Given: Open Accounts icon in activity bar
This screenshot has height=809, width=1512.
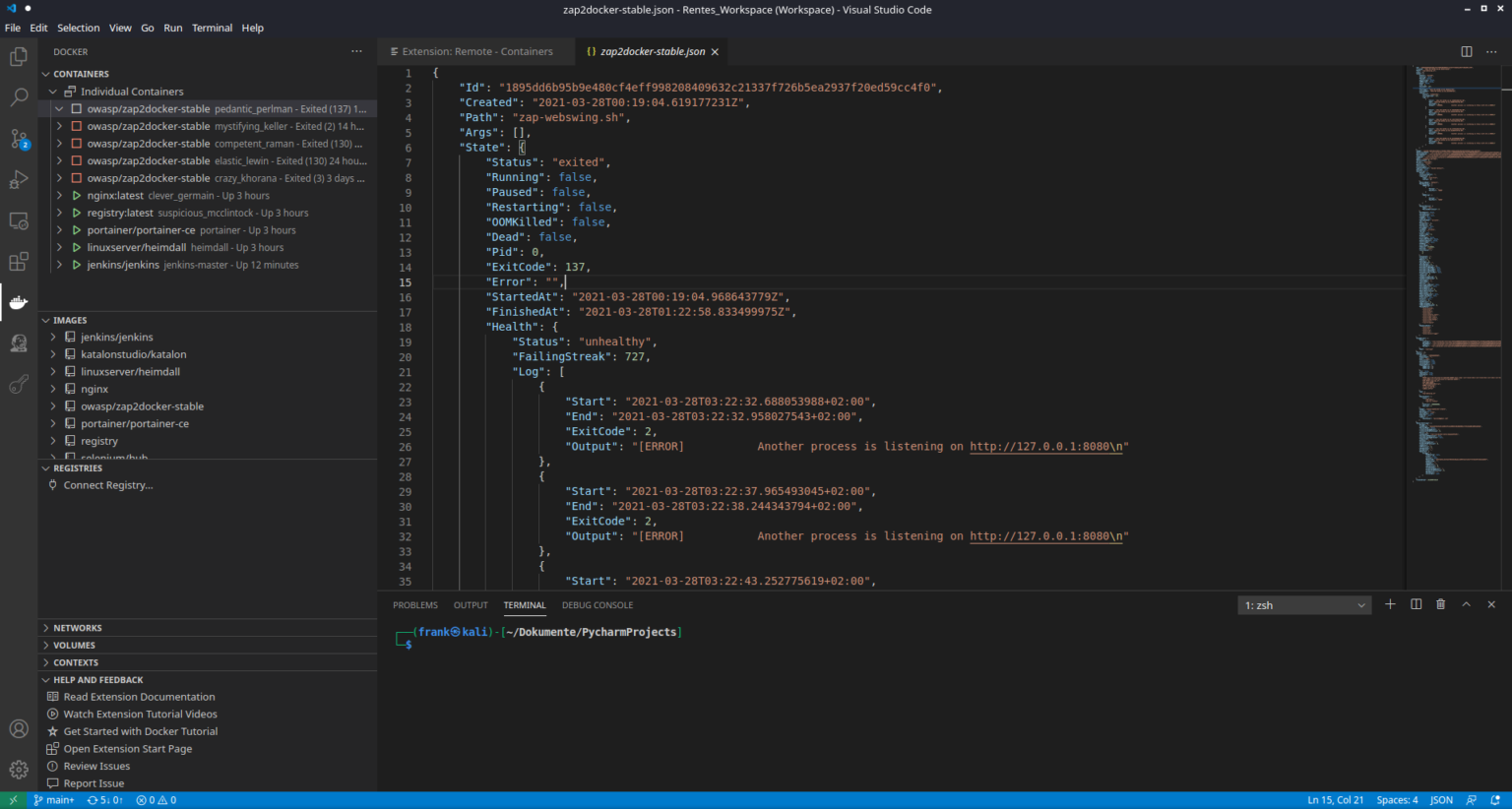Looking at the screenshot, I should point(19,728).
